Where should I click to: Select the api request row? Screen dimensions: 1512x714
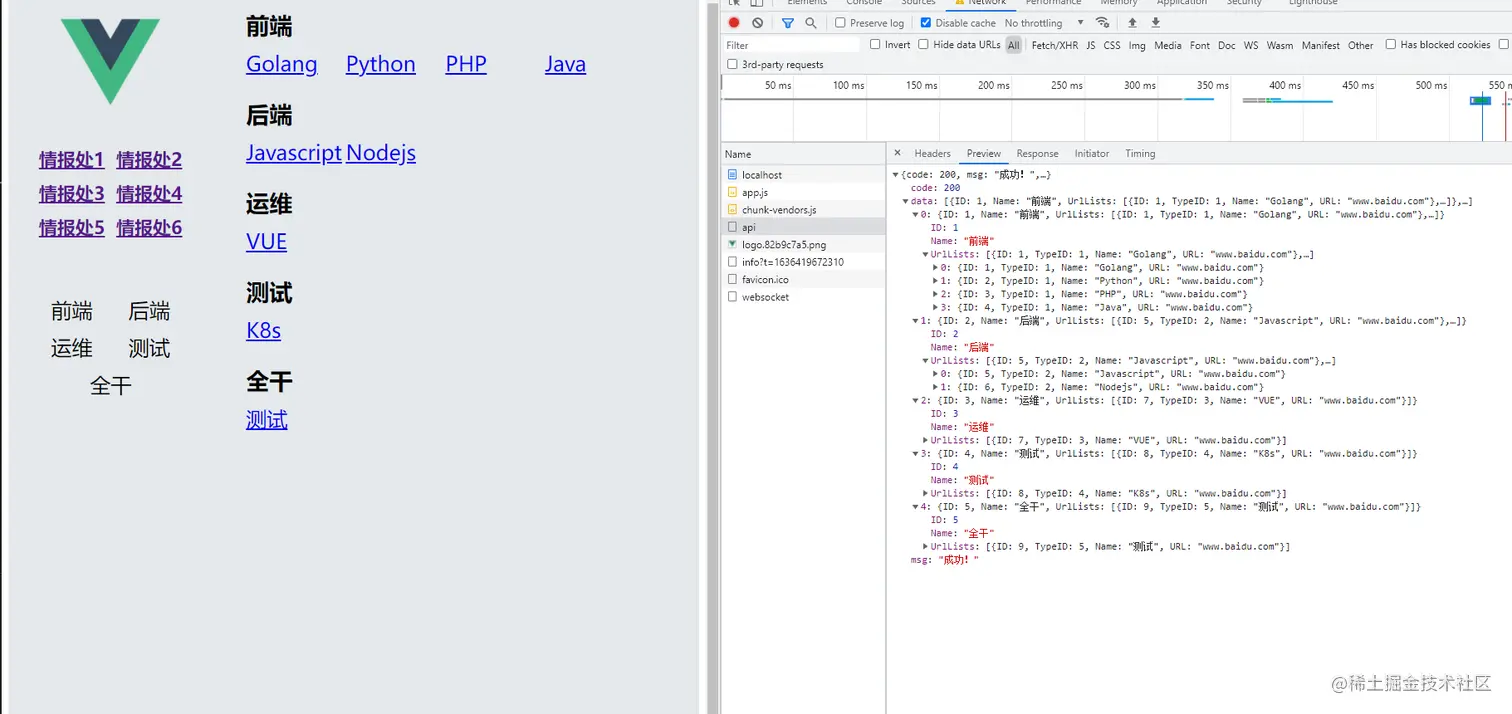coord(804,227)
